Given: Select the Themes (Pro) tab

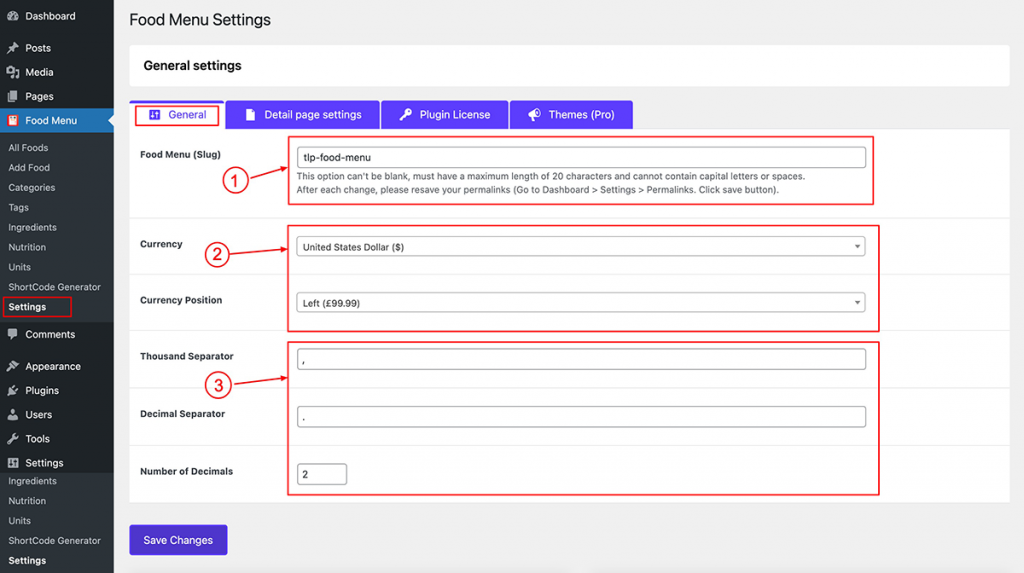Looking at the screenshot, I should [571, 114].
